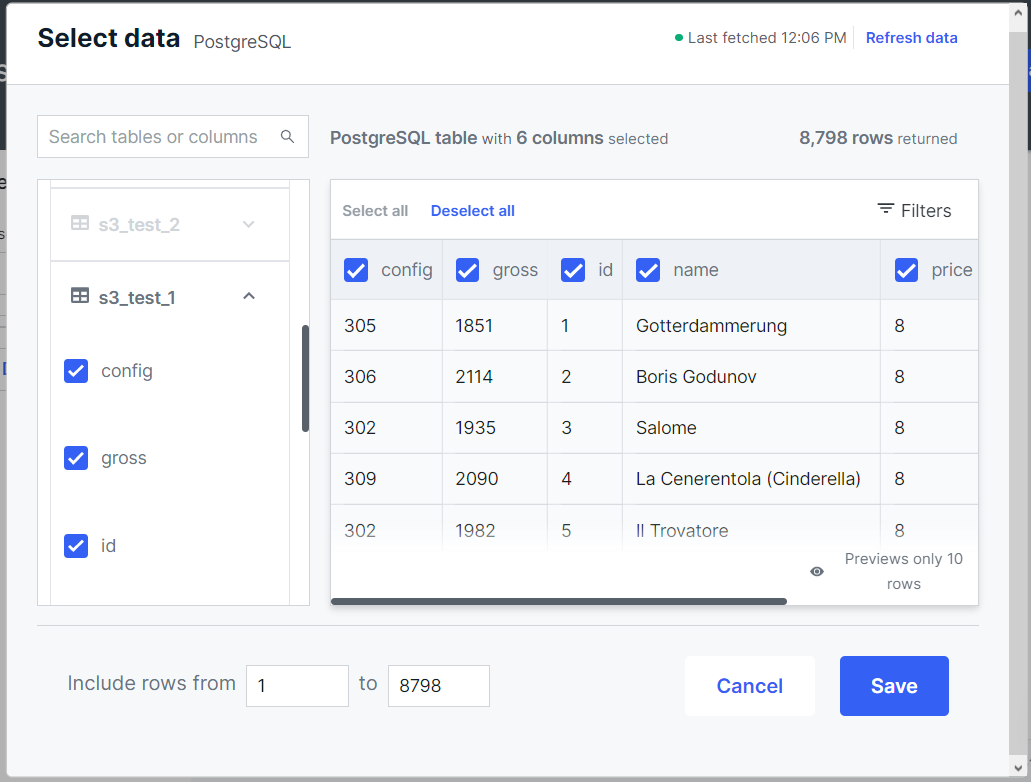Uncheck the config checkbox in the sidebar
This screenshot has width=1031, height=782.
(77, 371)
